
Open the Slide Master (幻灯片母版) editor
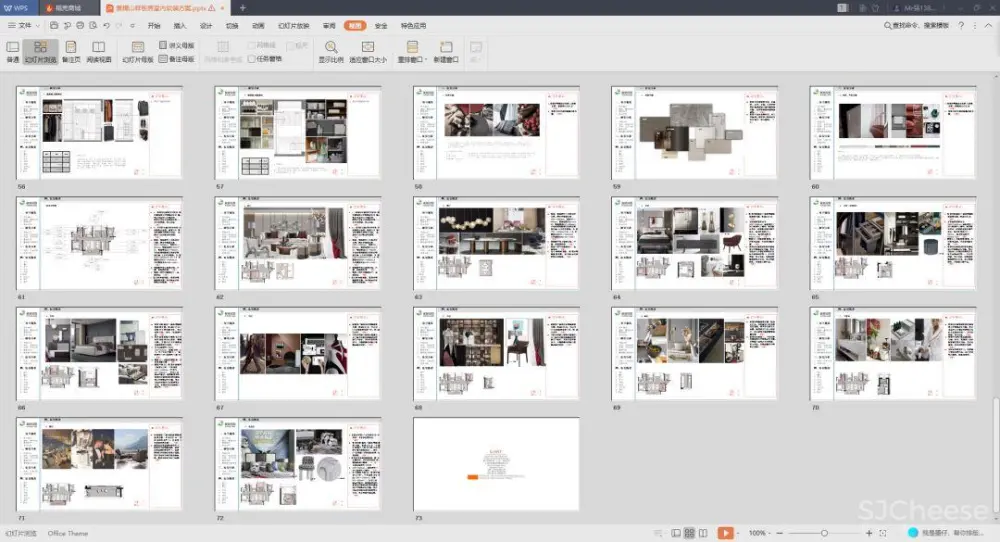[x=137, y=51]
